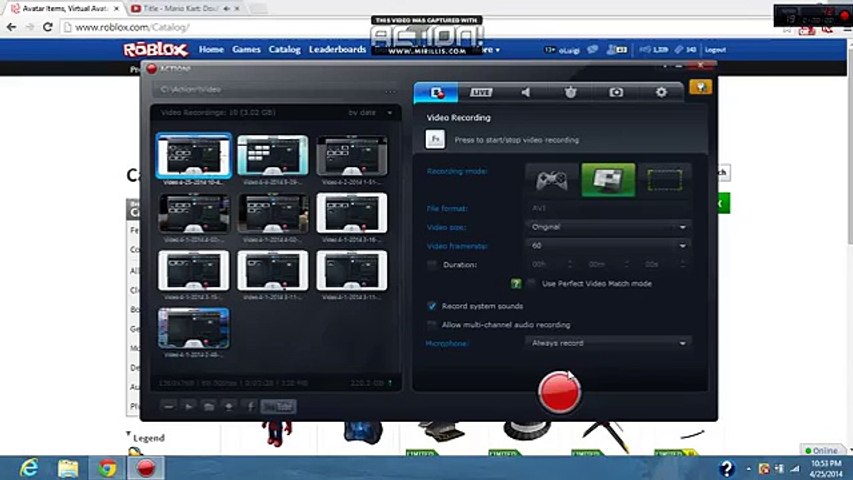Click the Action recorder taskbar icon
This screenshot has height=480, width=853.
click(x=146, y=468)
